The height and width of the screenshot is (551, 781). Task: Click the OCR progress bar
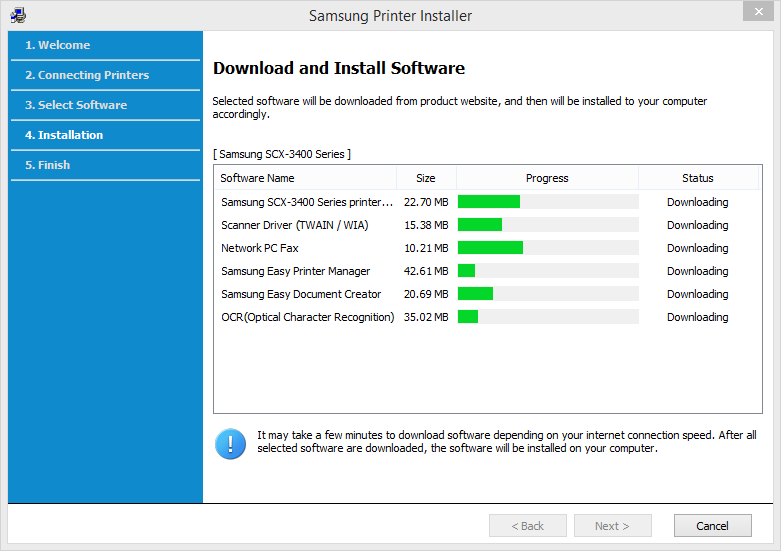[548, 317]
